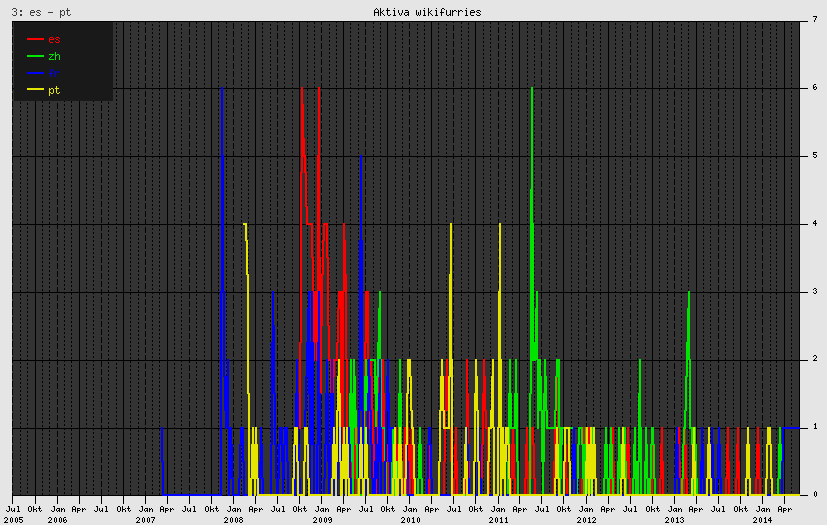The width and height of the screenshot is (827, 525).
Task: Click the blue fr legend line swatch
Action: [35, 73]
